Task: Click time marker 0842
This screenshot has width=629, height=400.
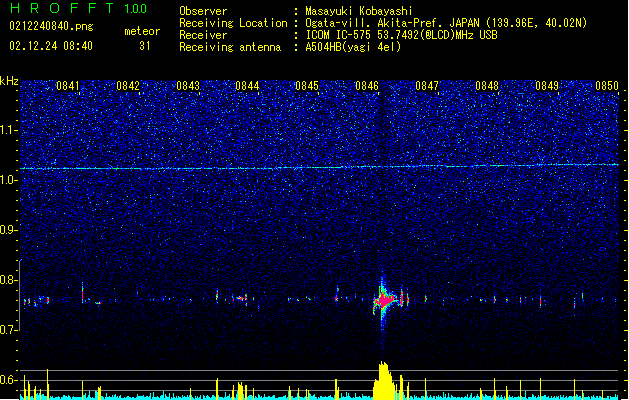Action: 128,86
